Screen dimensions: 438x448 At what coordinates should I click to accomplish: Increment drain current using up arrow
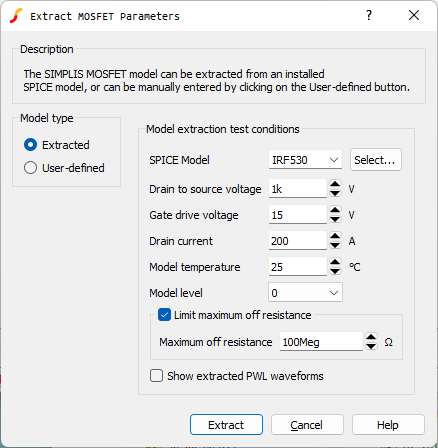(335, 236)
